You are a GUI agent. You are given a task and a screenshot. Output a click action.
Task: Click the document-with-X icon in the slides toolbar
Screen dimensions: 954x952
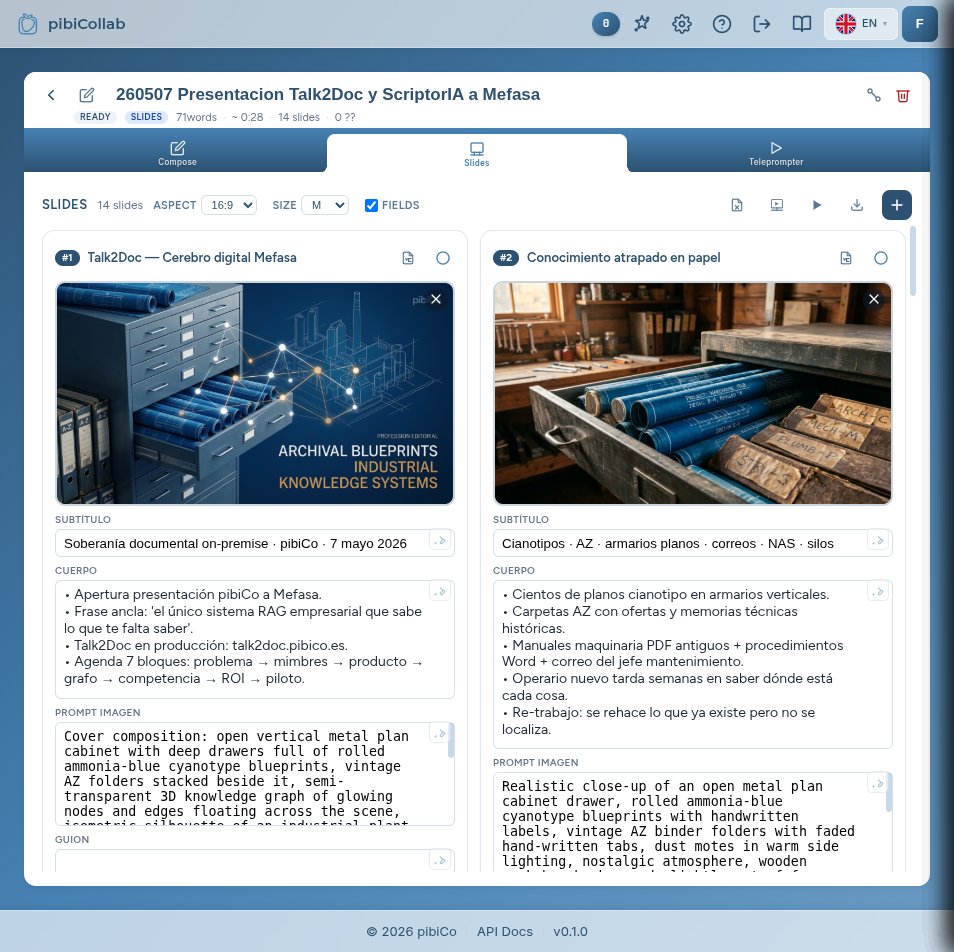[737, 205]
